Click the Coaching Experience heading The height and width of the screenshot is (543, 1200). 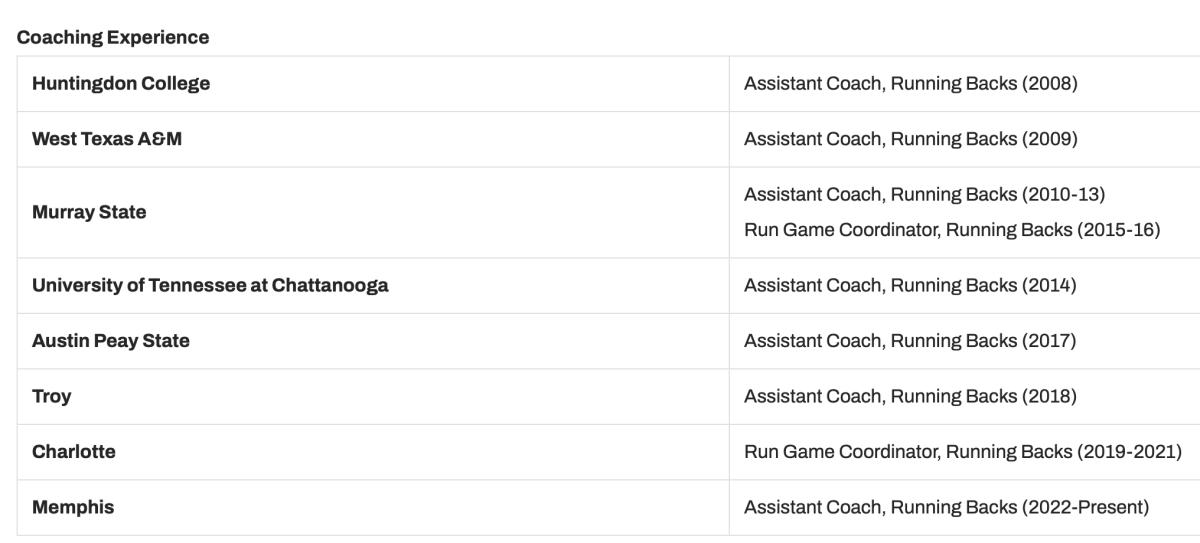[113, 37]
